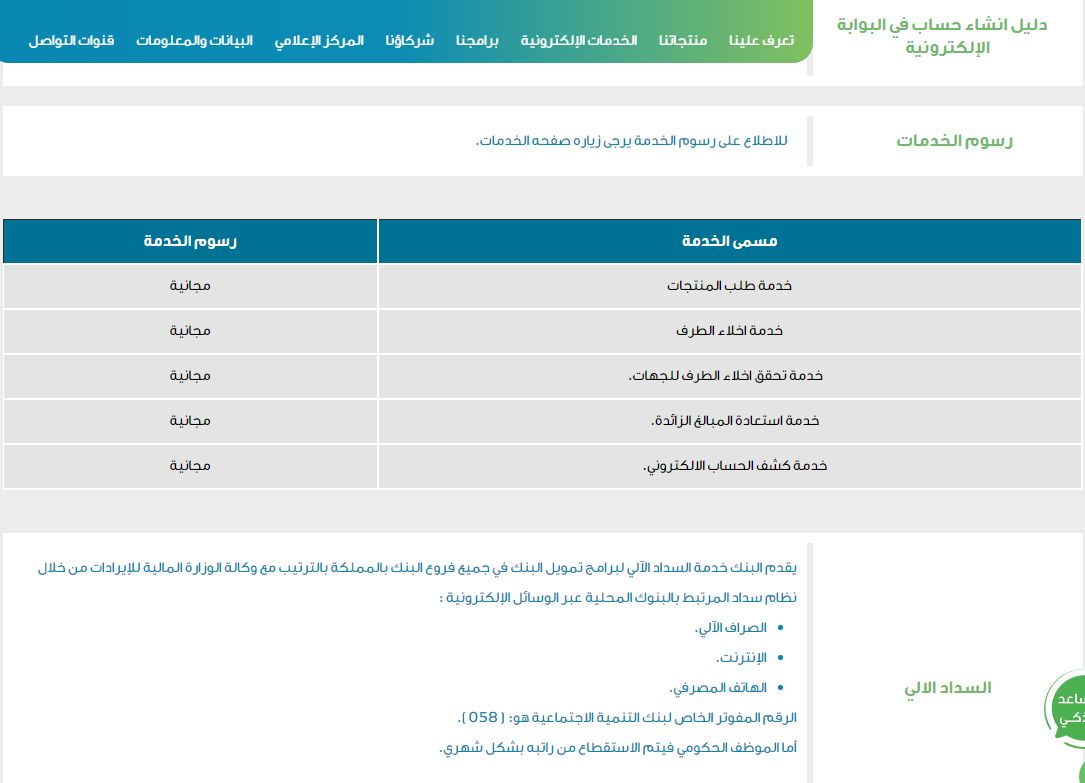Click the 'رسوم الخدمة' table column header

[190, 241]
